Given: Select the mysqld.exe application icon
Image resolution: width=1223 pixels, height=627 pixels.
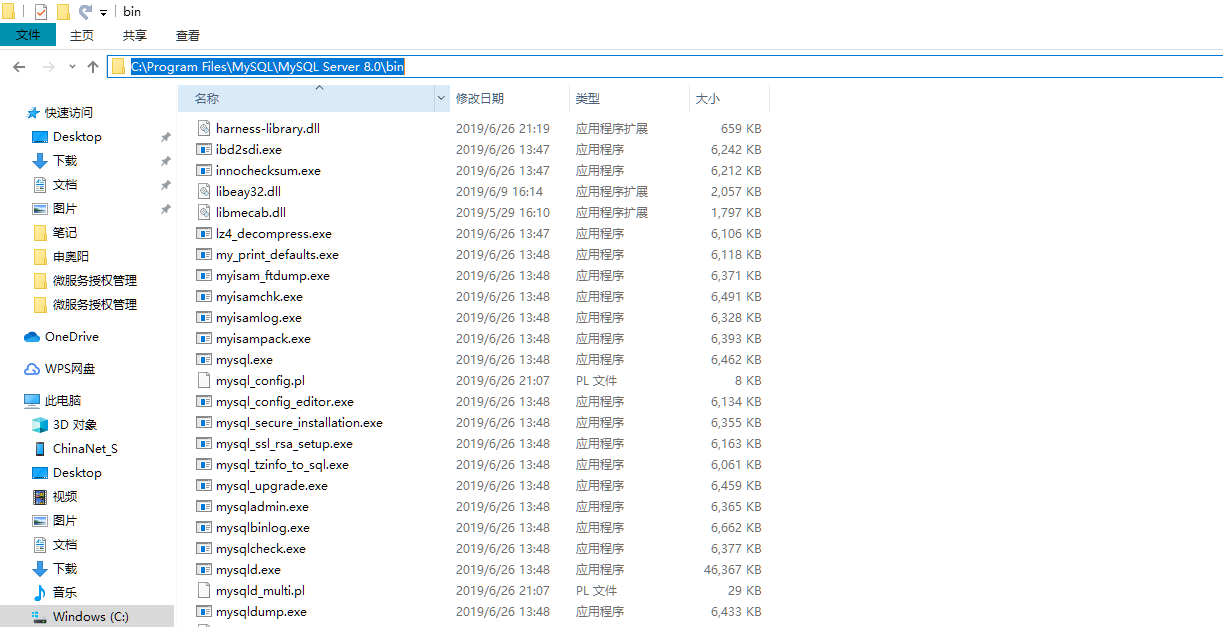Looking at the screenshot, I should point(204,569).
